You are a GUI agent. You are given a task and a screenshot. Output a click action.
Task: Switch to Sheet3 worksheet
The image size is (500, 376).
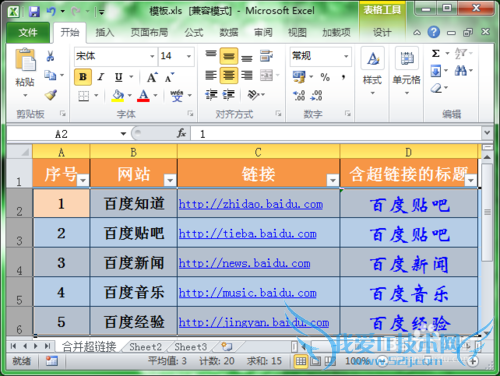tap(190, 347)
